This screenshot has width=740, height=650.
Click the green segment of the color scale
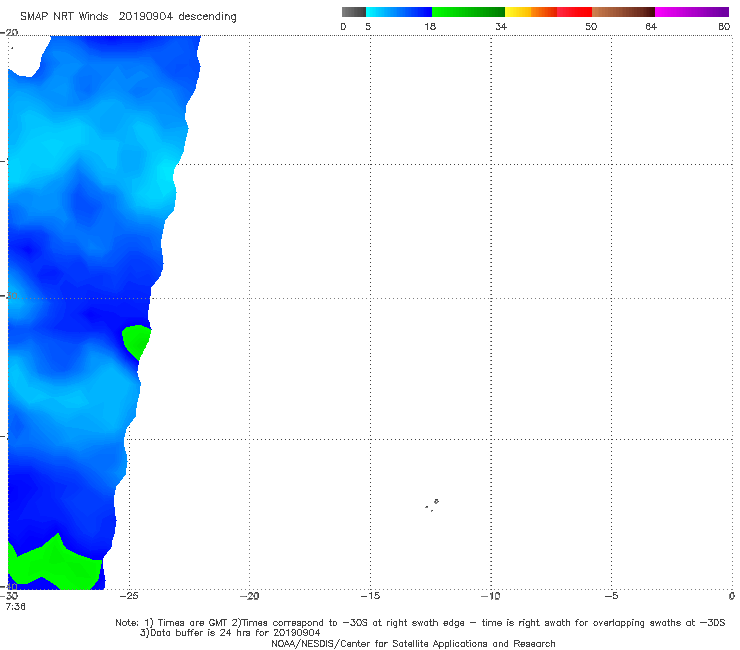(468, 12)
